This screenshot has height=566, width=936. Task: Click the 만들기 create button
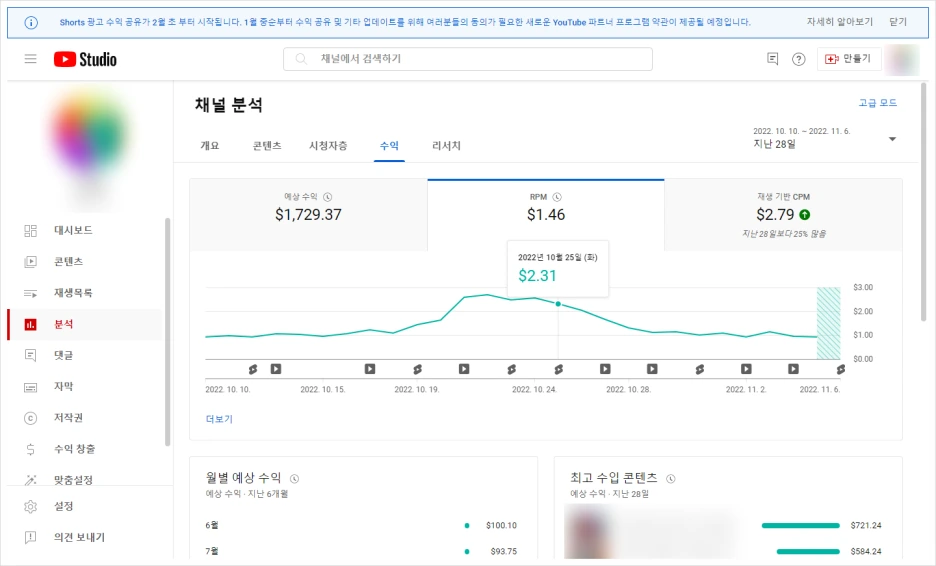848,59
